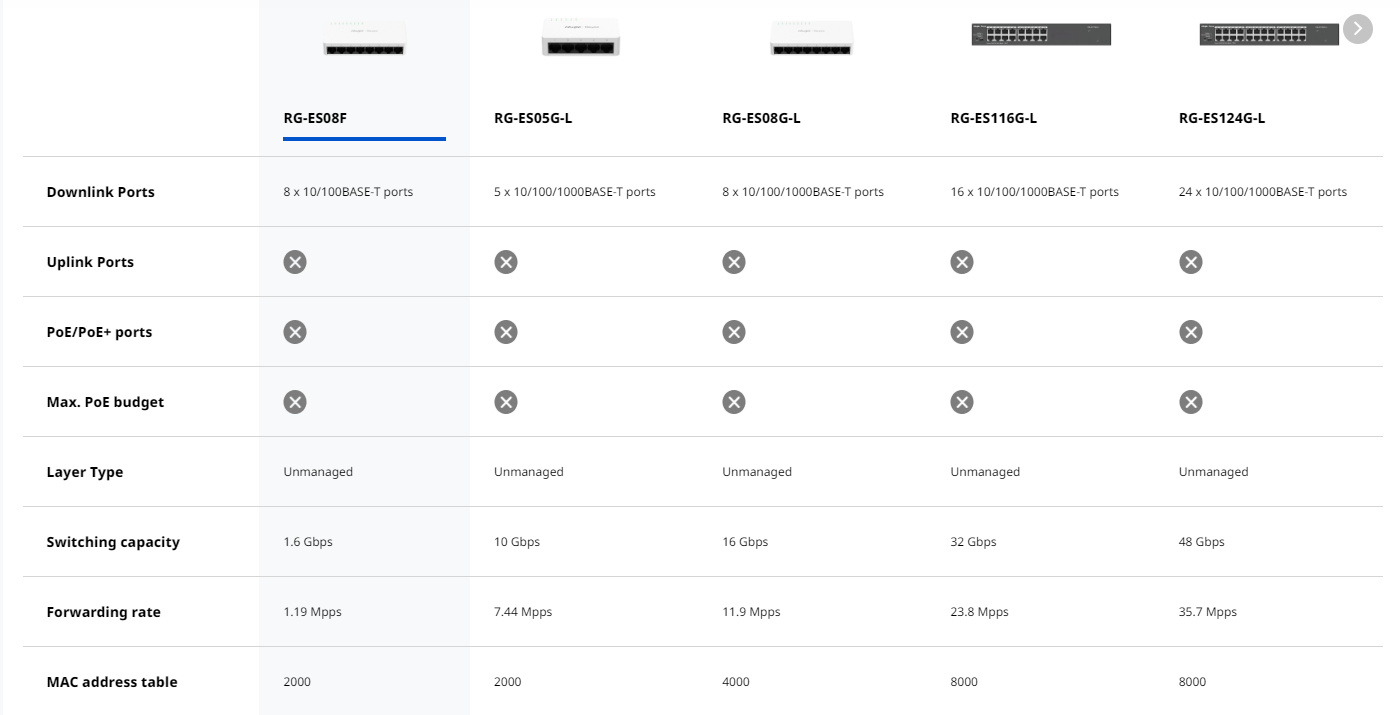
Task: Select the RG-ES05G-L product name
Action: 533,118
